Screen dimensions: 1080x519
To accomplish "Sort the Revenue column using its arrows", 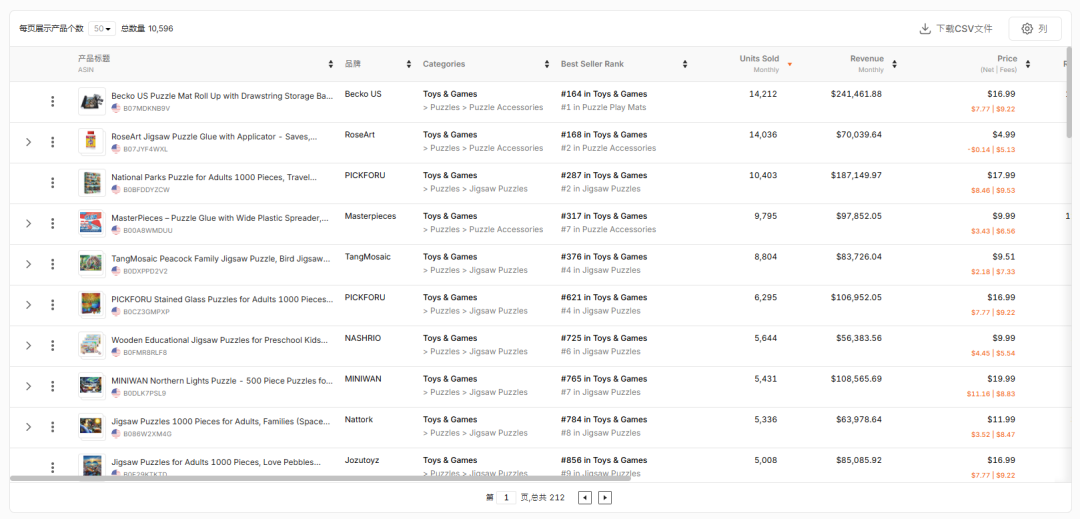I will click(894, 64).
